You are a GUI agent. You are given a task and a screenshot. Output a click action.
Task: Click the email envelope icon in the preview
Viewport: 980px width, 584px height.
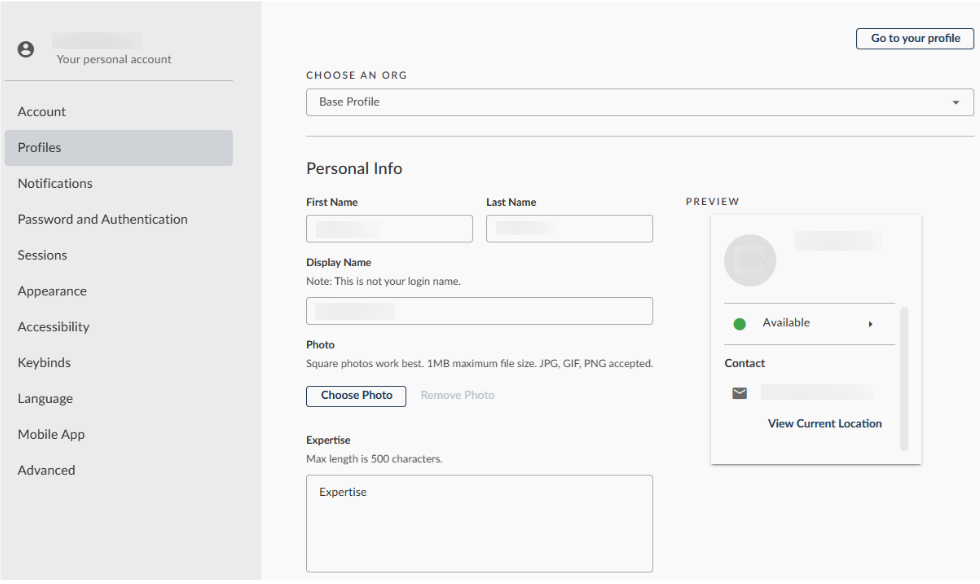[x=739, y=393]
